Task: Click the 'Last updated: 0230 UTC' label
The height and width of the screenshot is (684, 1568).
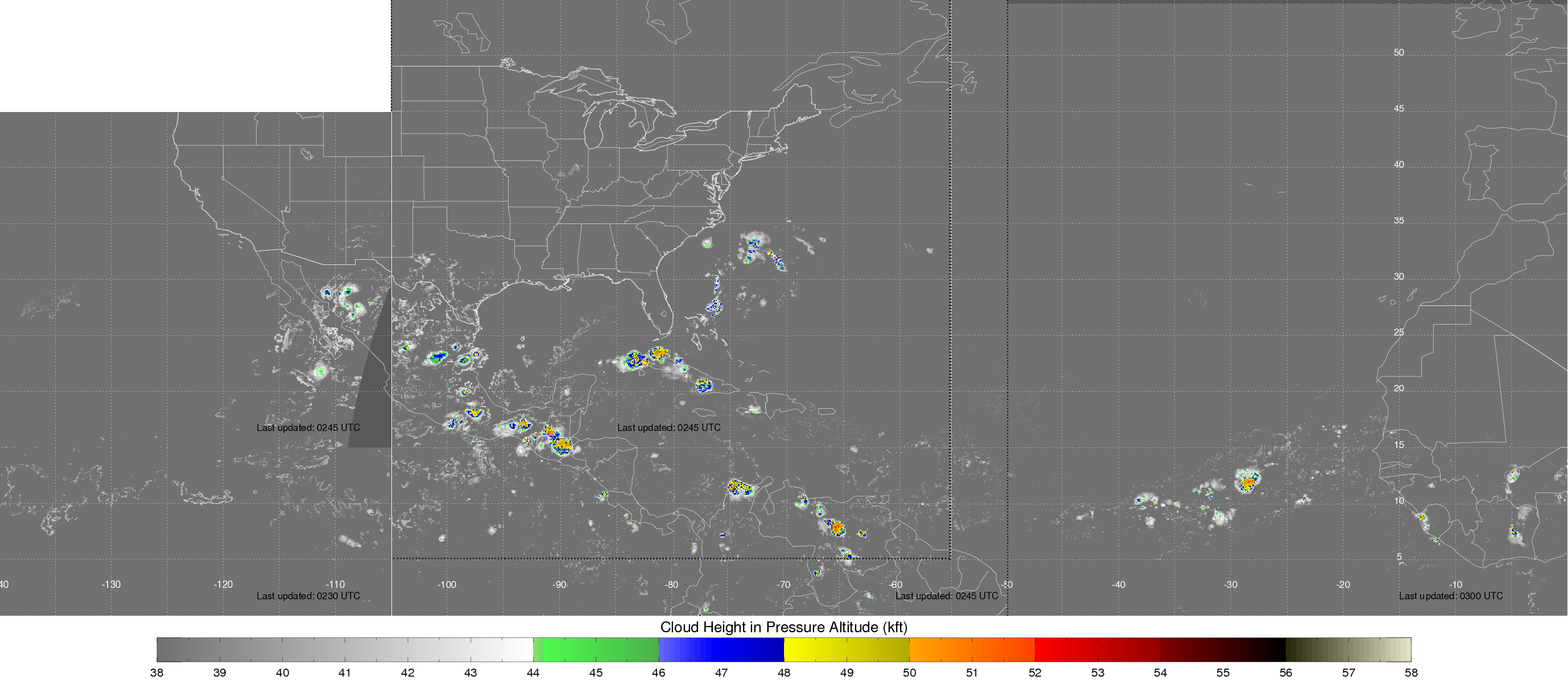Action: click(308, 596)
